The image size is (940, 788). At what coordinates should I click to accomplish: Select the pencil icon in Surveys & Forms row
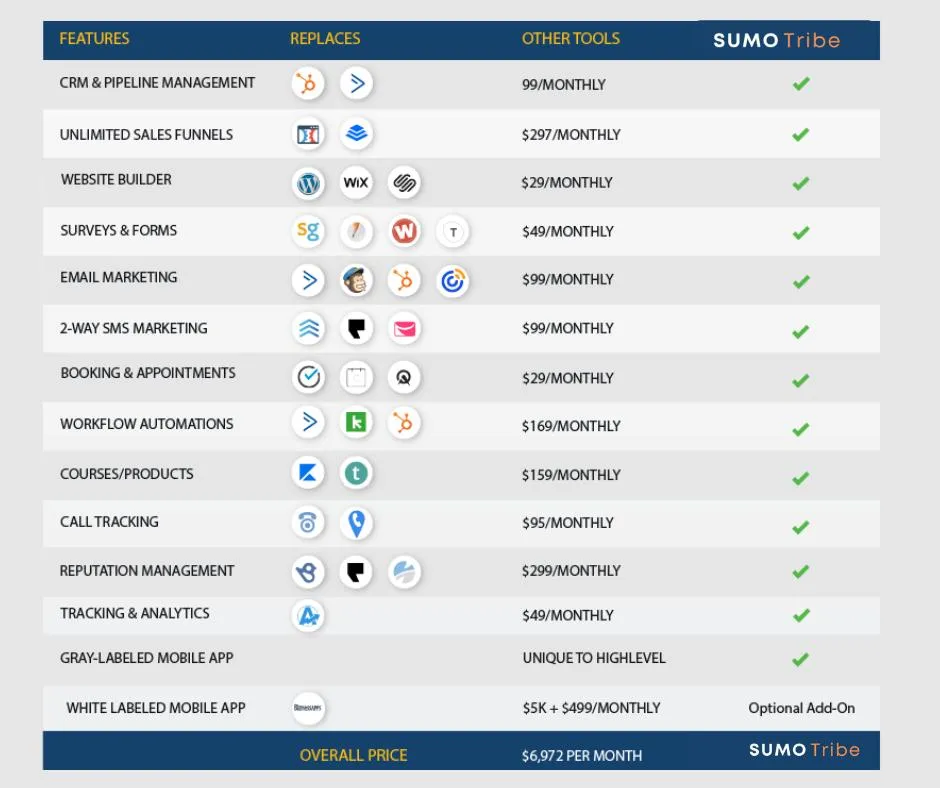point(356,231)
